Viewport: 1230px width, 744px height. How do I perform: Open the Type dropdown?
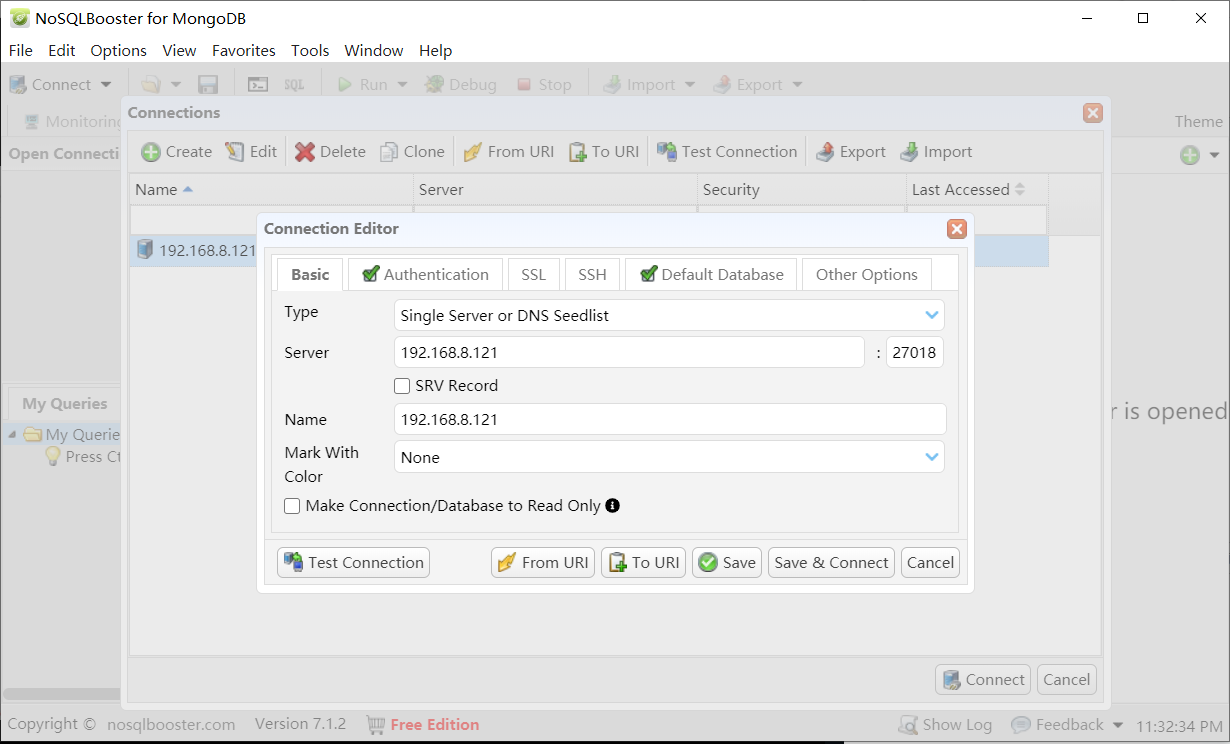coord(932,315)
